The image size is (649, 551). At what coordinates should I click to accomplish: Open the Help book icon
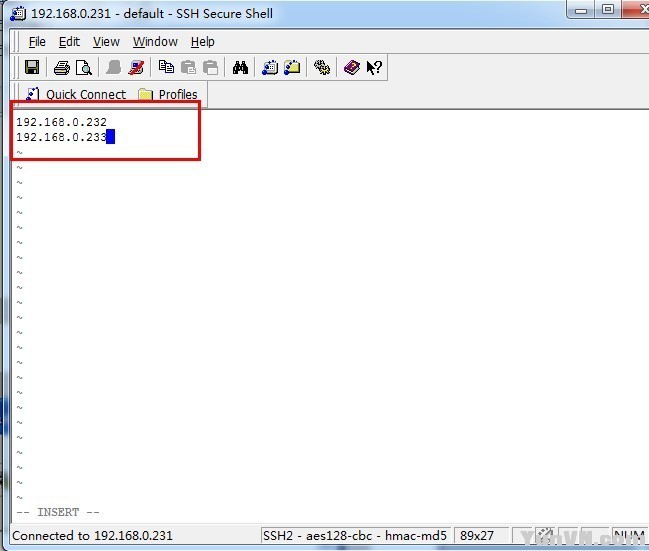point(352,67)
